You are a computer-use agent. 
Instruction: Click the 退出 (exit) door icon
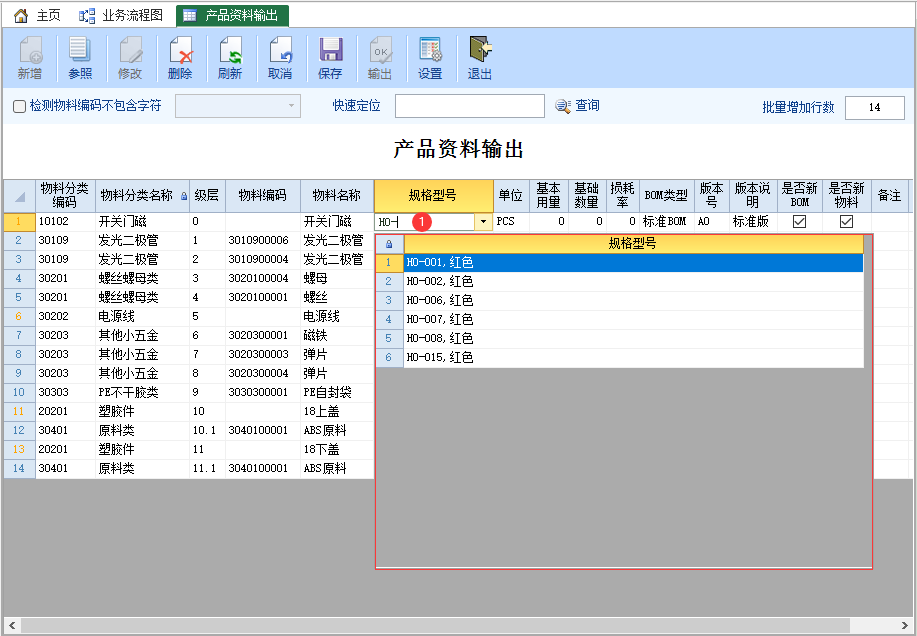click(x=480, y=50)
